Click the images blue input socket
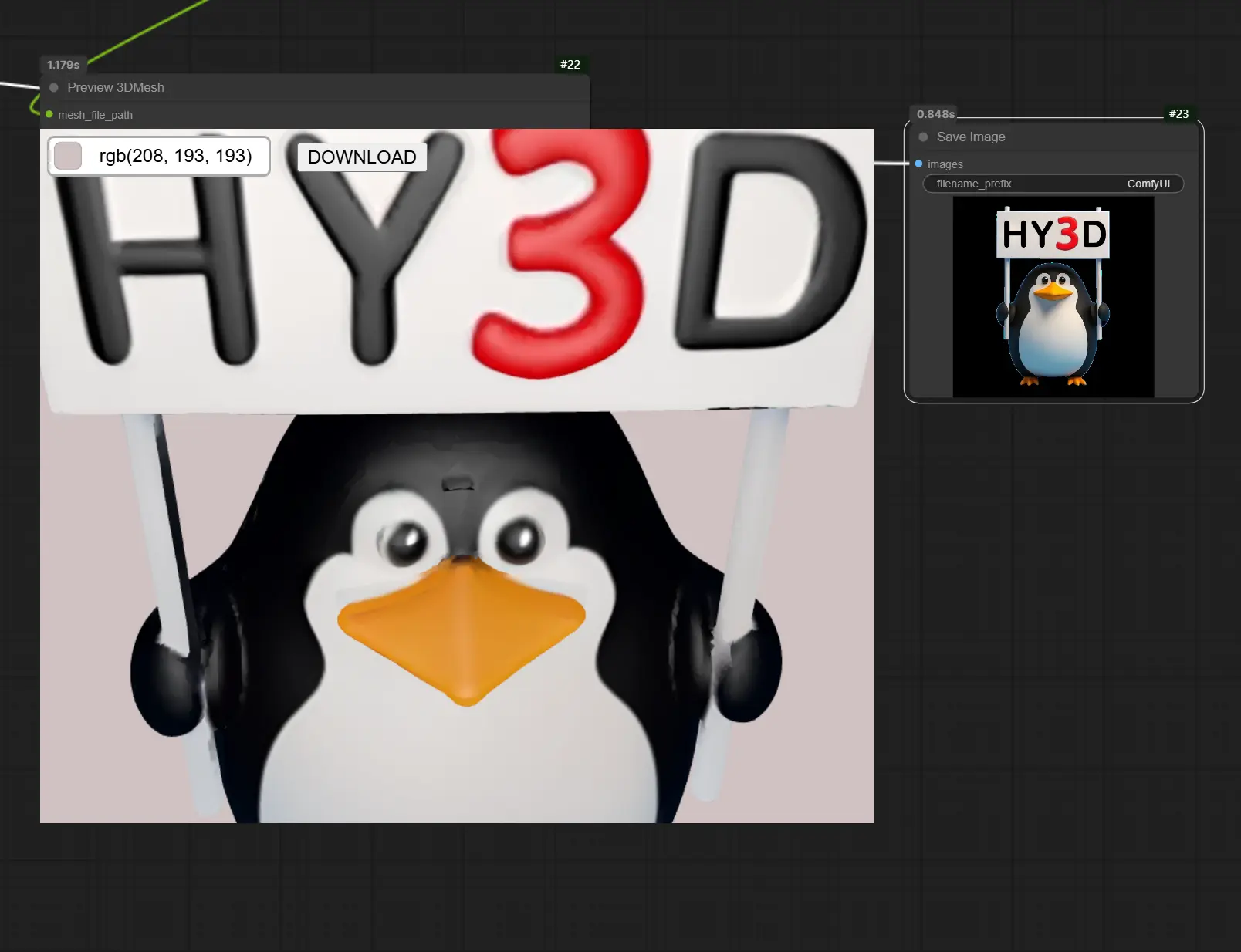 (918, 164)
